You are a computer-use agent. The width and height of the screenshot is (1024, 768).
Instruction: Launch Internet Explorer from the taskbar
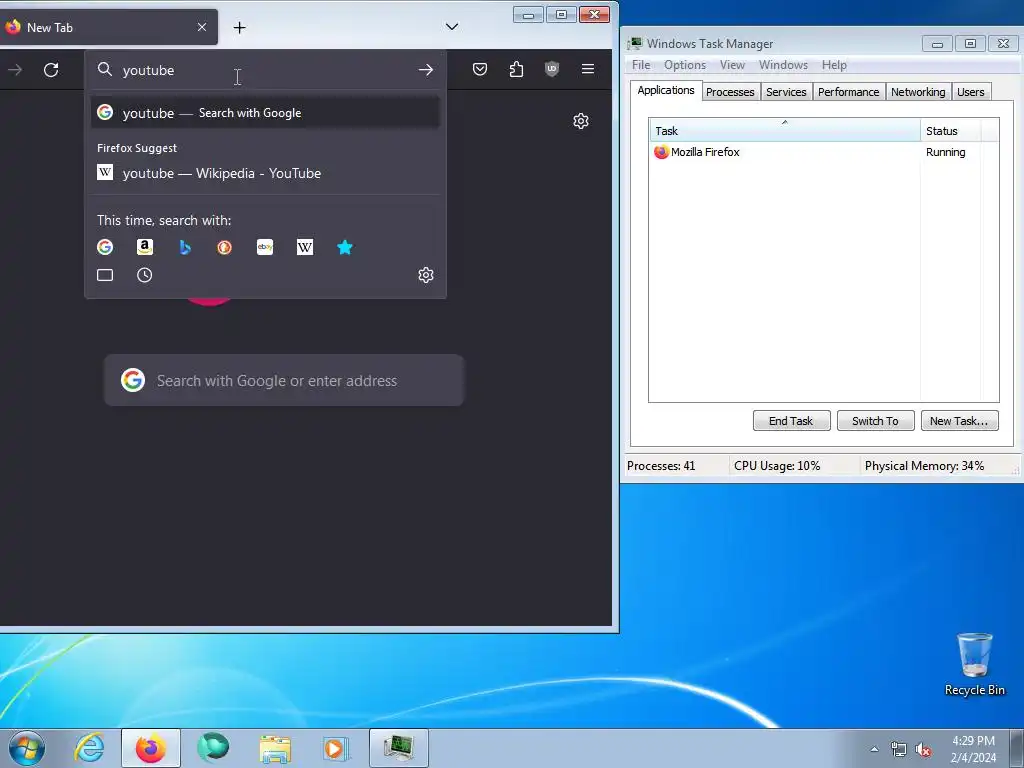(89, 748)
